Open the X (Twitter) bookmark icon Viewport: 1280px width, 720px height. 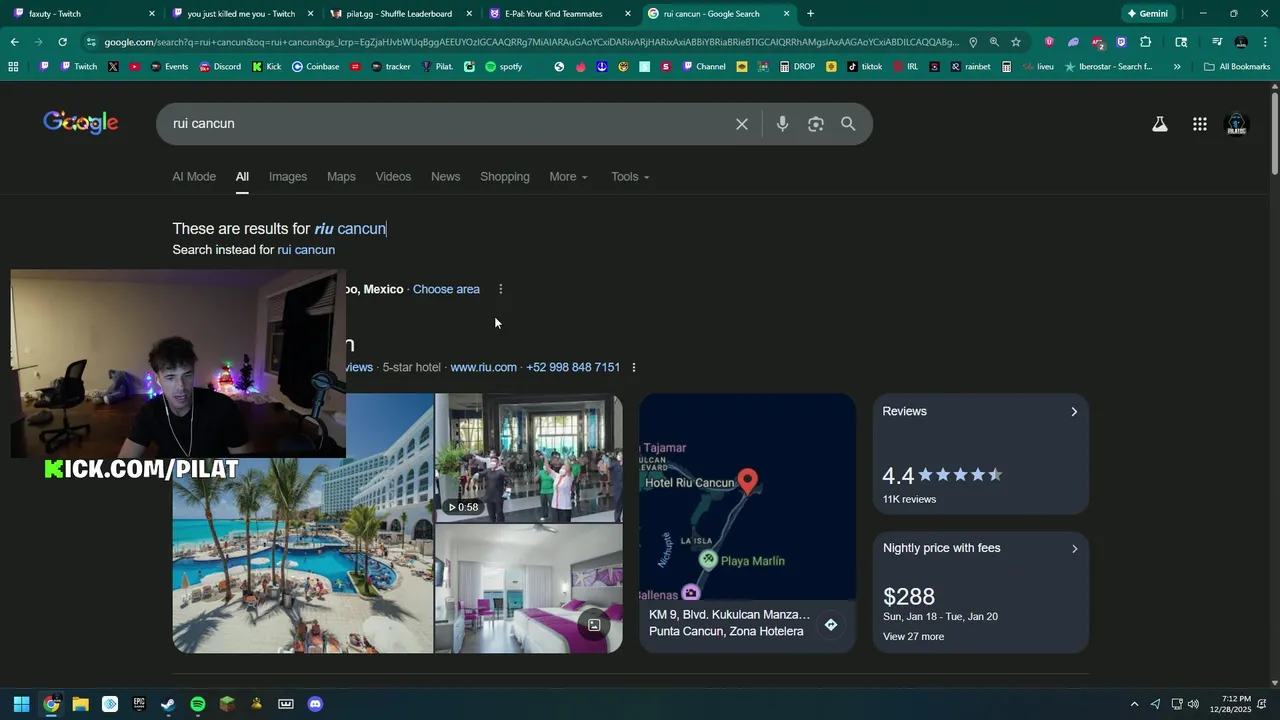click(113, 67)
